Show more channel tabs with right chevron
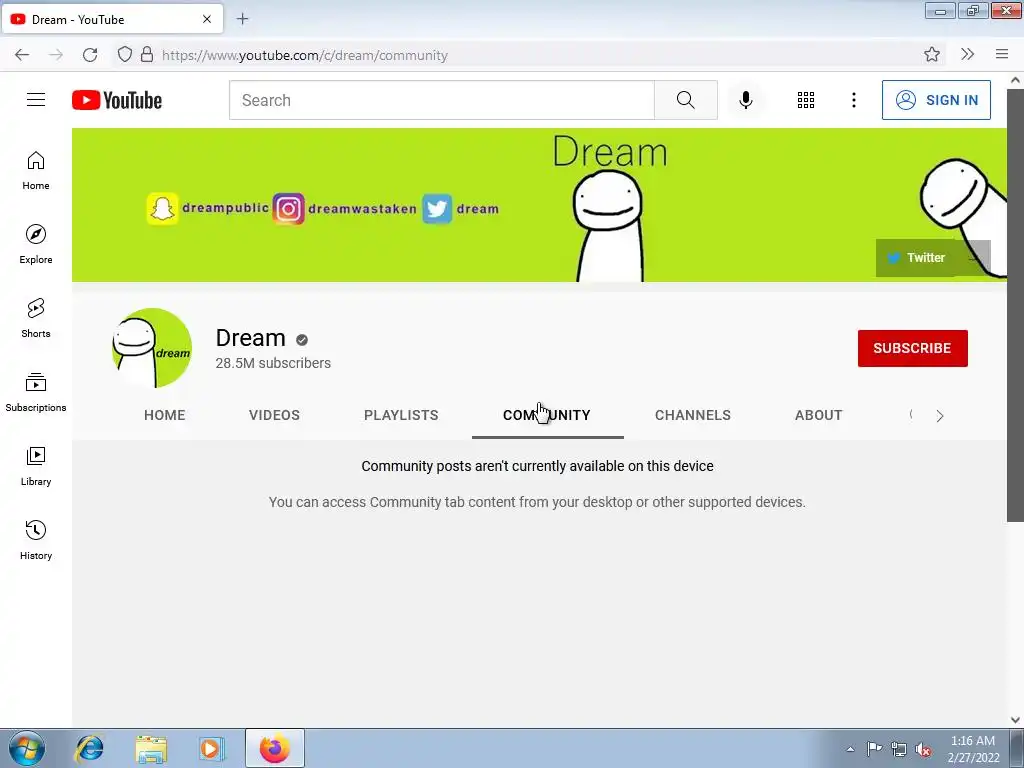1024x768 pixels. tap(939, 416)
